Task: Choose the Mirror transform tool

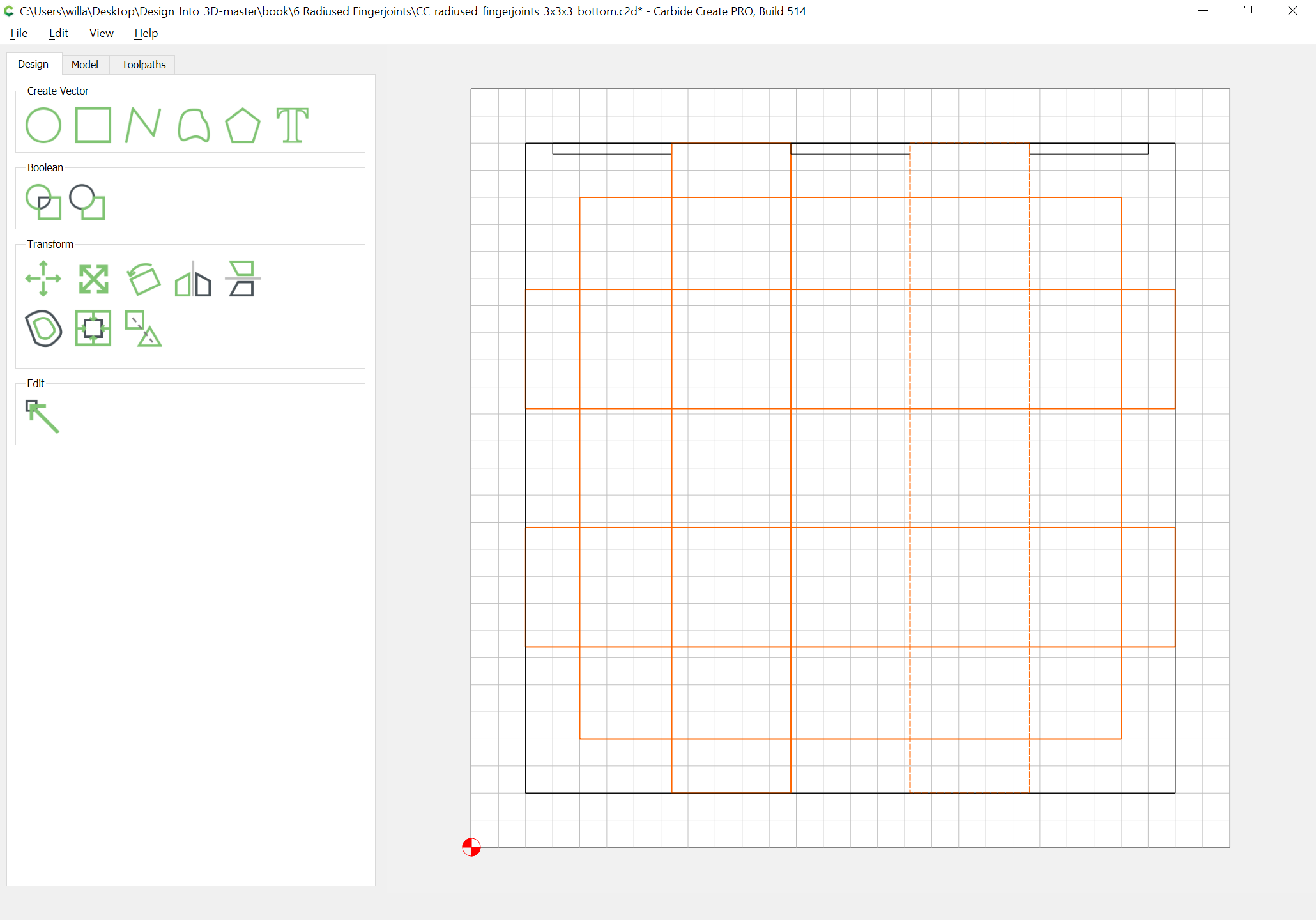Action: 193,279
